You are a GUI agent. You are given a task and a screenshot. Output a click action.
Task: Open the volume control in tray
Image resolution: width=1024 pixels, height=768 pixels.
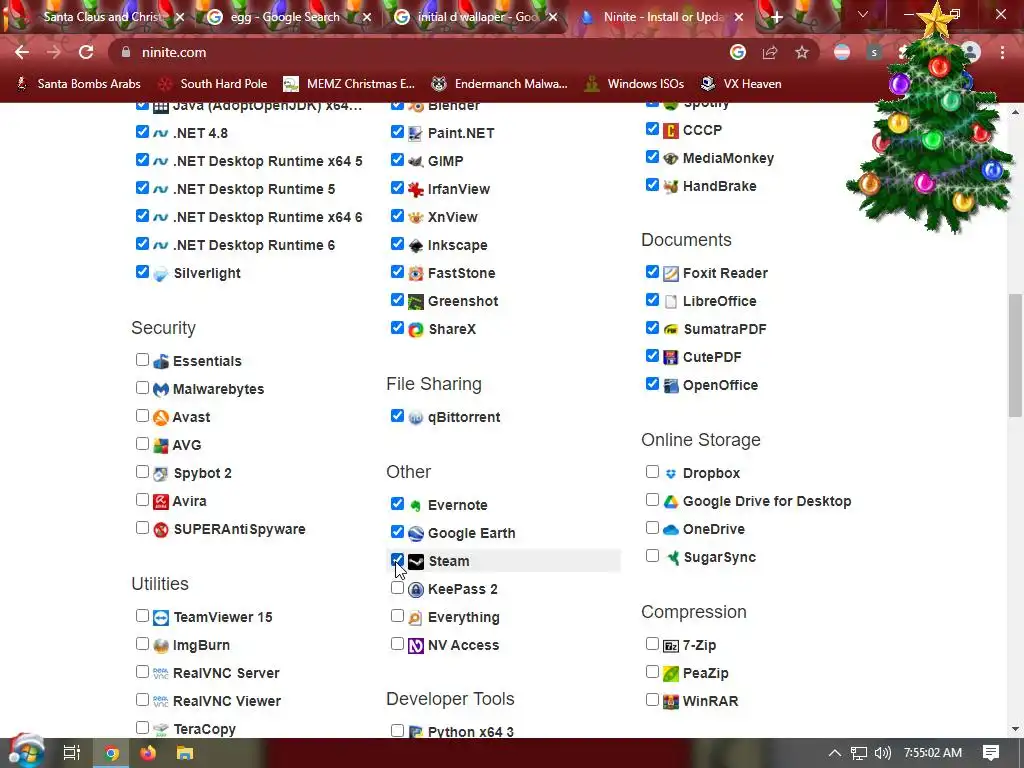[882, 753]
